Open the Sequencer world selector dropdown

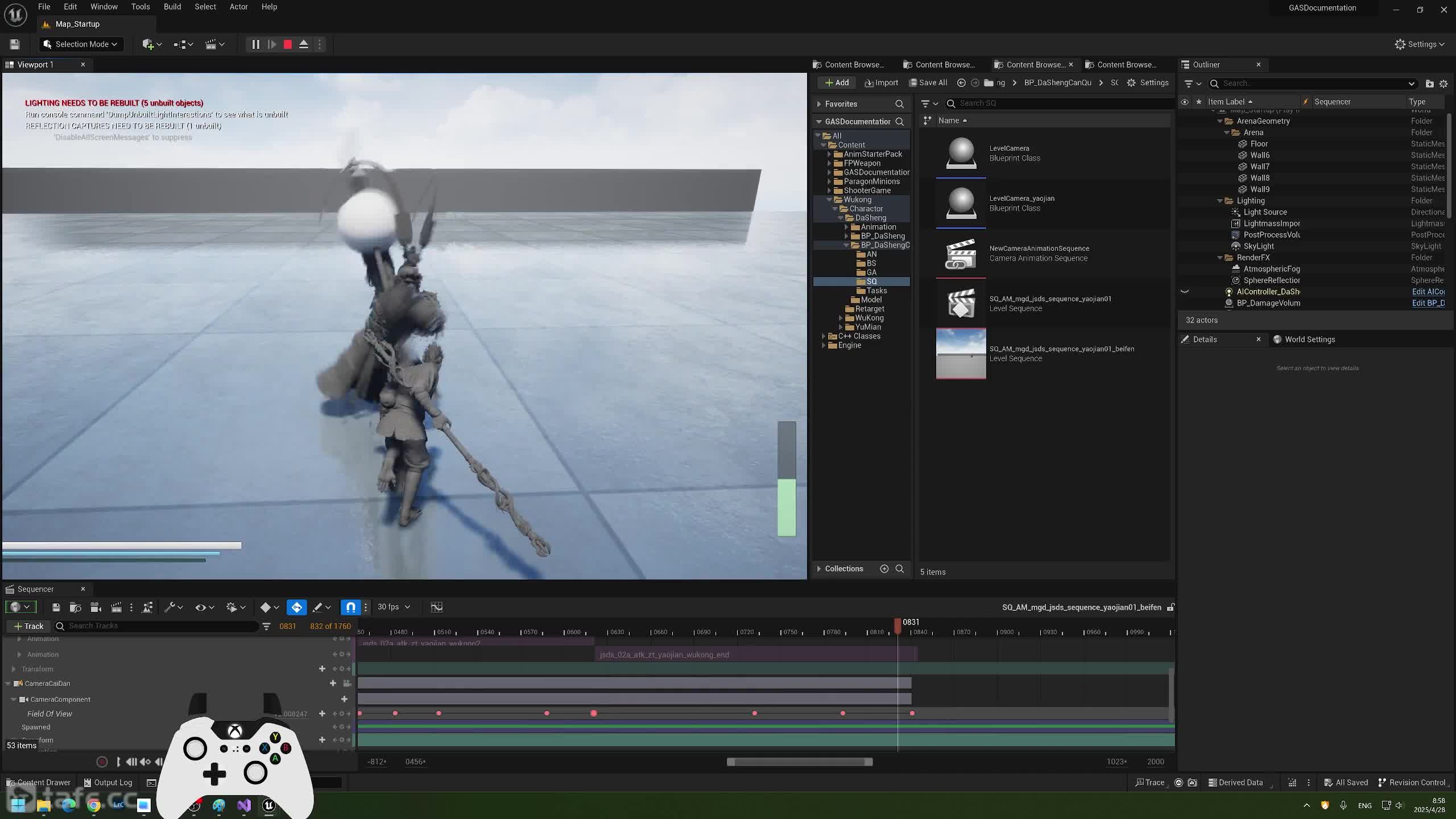[x=20, y=607]
